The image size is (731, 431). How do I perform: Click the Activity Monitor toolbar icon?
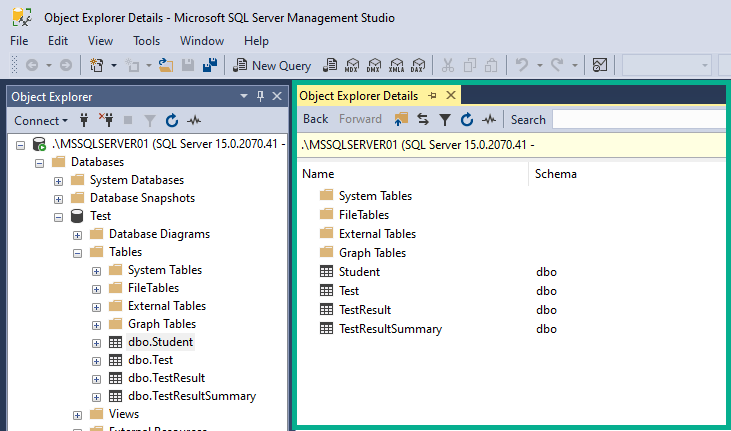(600, 65)
